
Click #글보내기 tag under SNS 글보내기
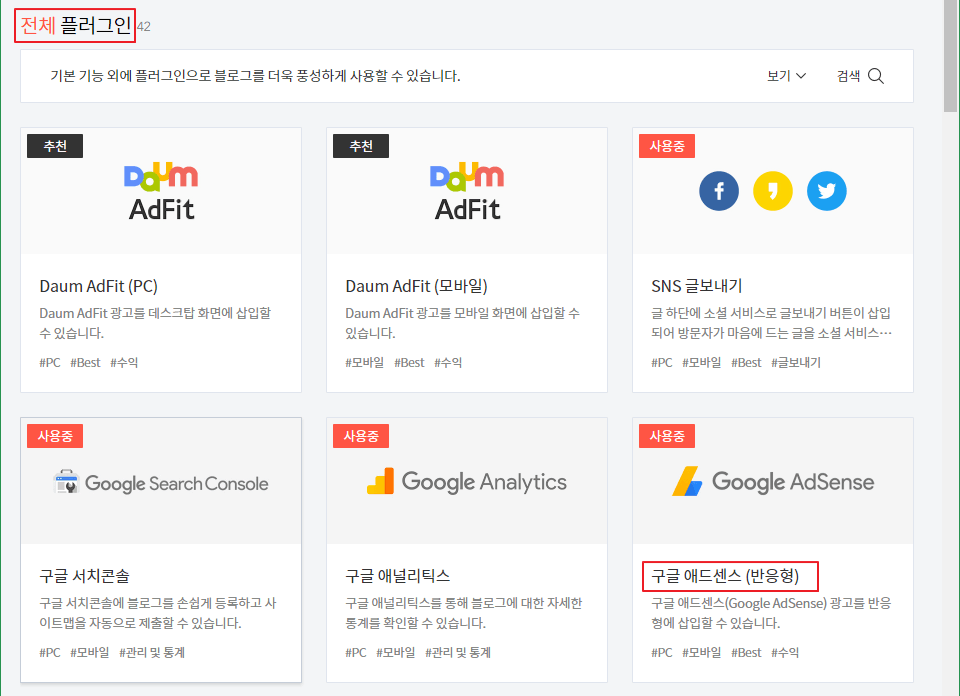point(796,362)
